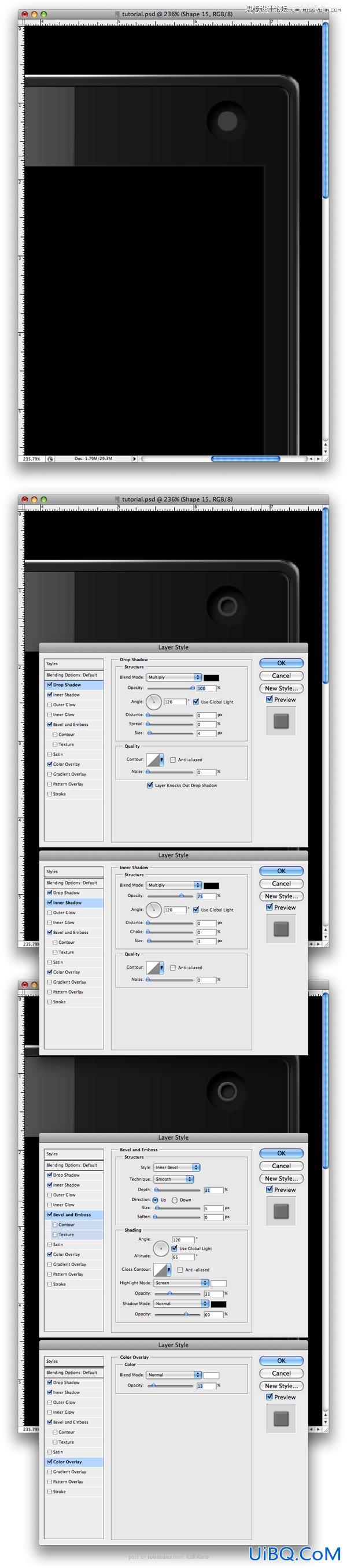Open the Style Inner Bevel dropdown
The image size is (347, 1568).
pyautogui.click(x=176, y=1167)
